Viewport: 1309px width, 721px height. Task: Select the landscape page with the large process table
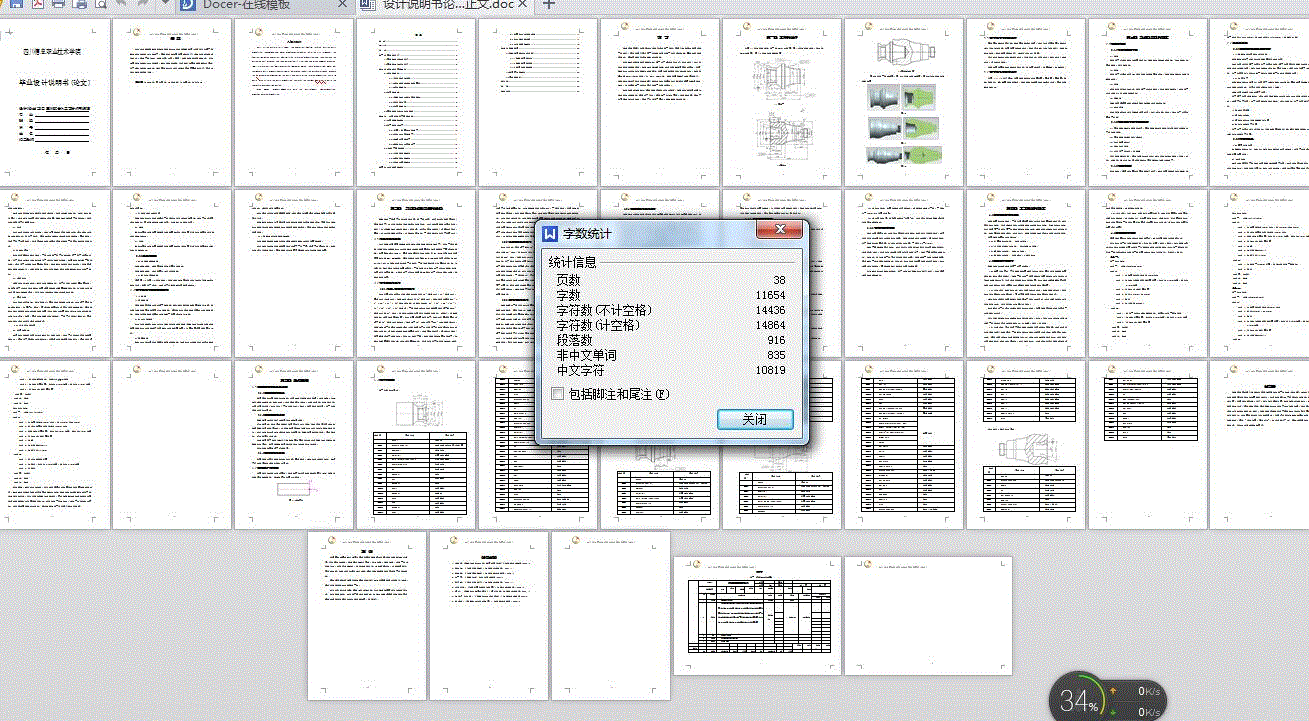point(757,616)
